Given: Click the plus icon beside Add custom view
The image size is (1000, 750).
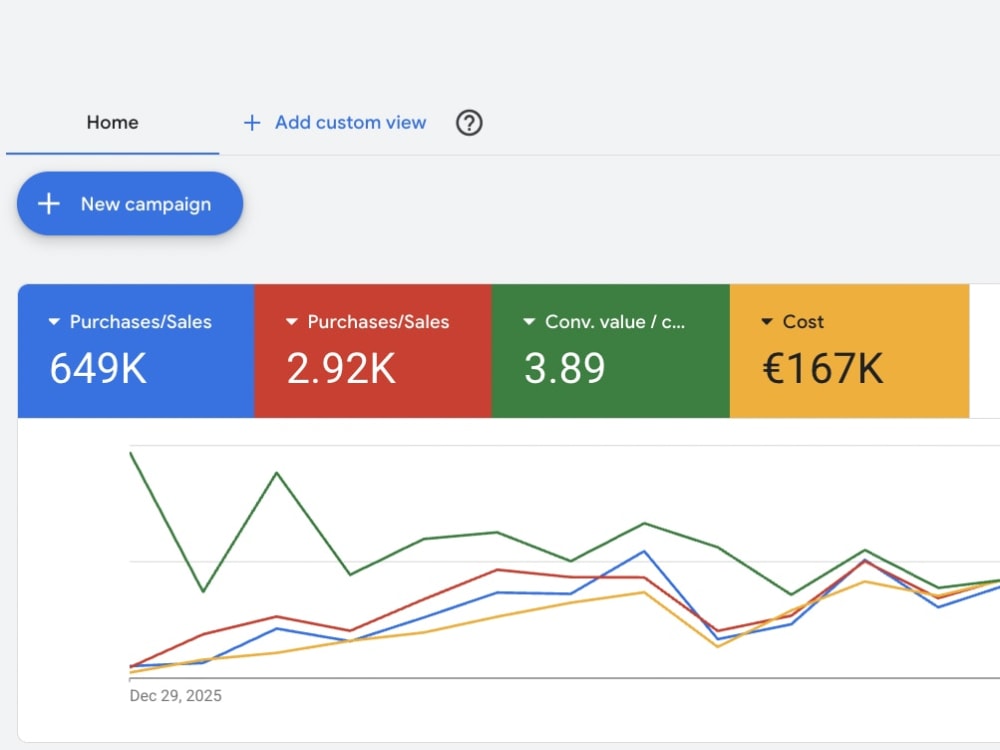Looking at the screenshot, I should (252, 122).
